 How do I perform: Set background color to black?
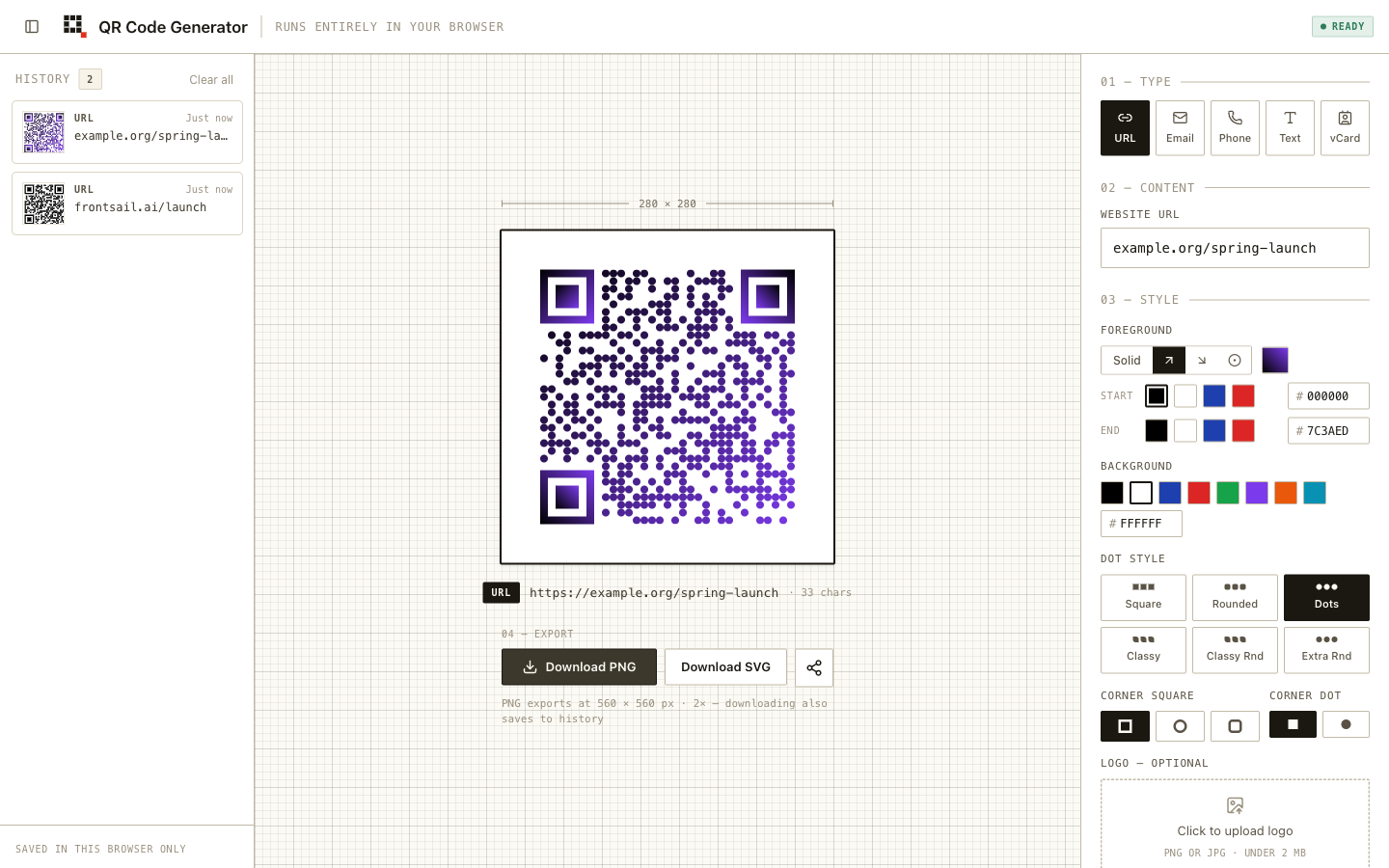pos(1112,493)
